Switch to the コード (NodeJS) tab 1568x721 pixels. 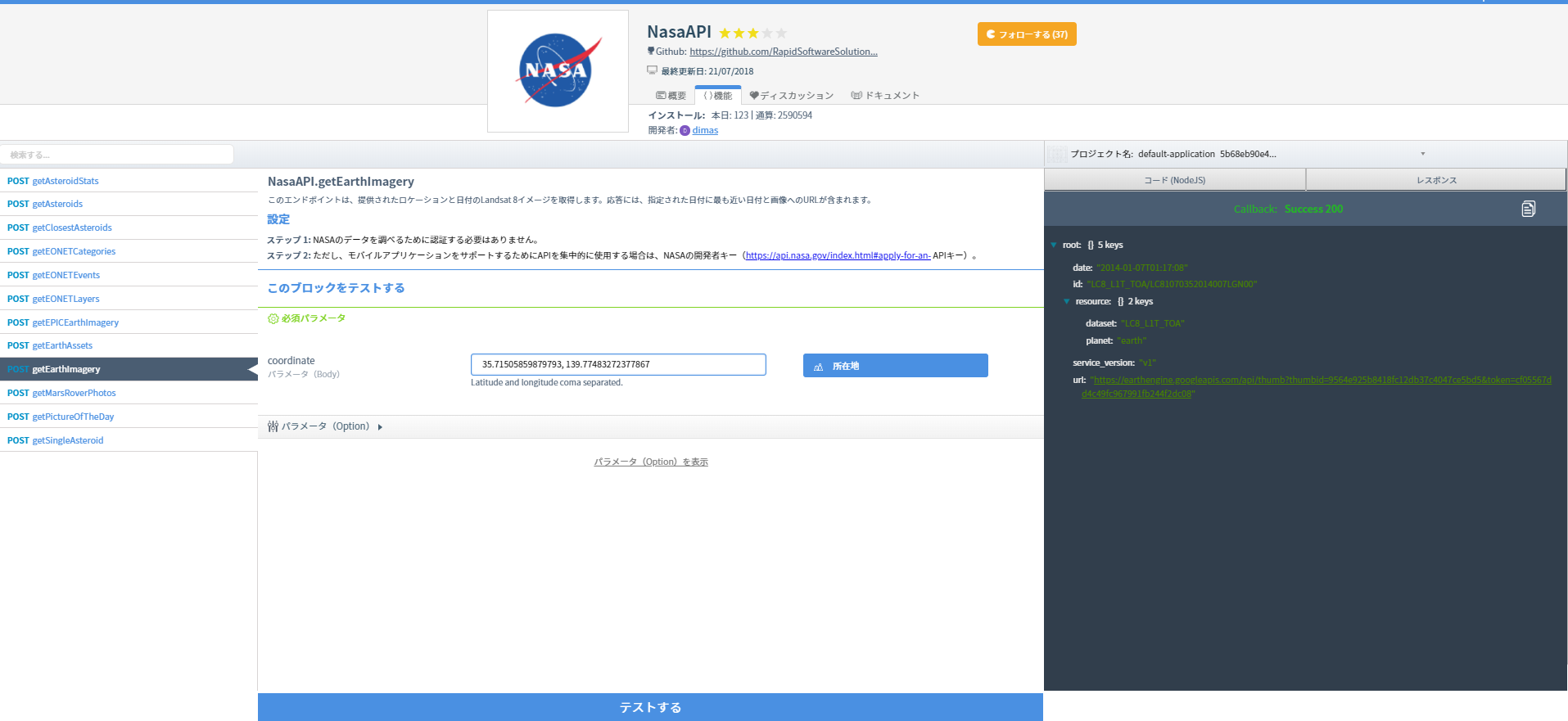coord(1174,180)
